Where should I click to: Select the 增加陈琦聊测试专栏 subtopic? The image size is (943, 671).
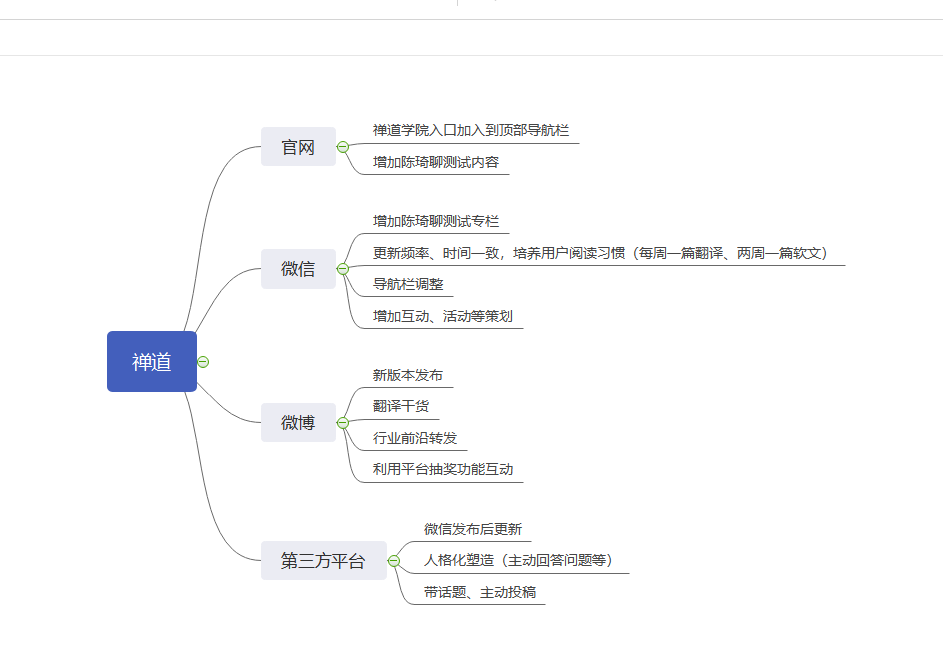(x=435, y=221)
